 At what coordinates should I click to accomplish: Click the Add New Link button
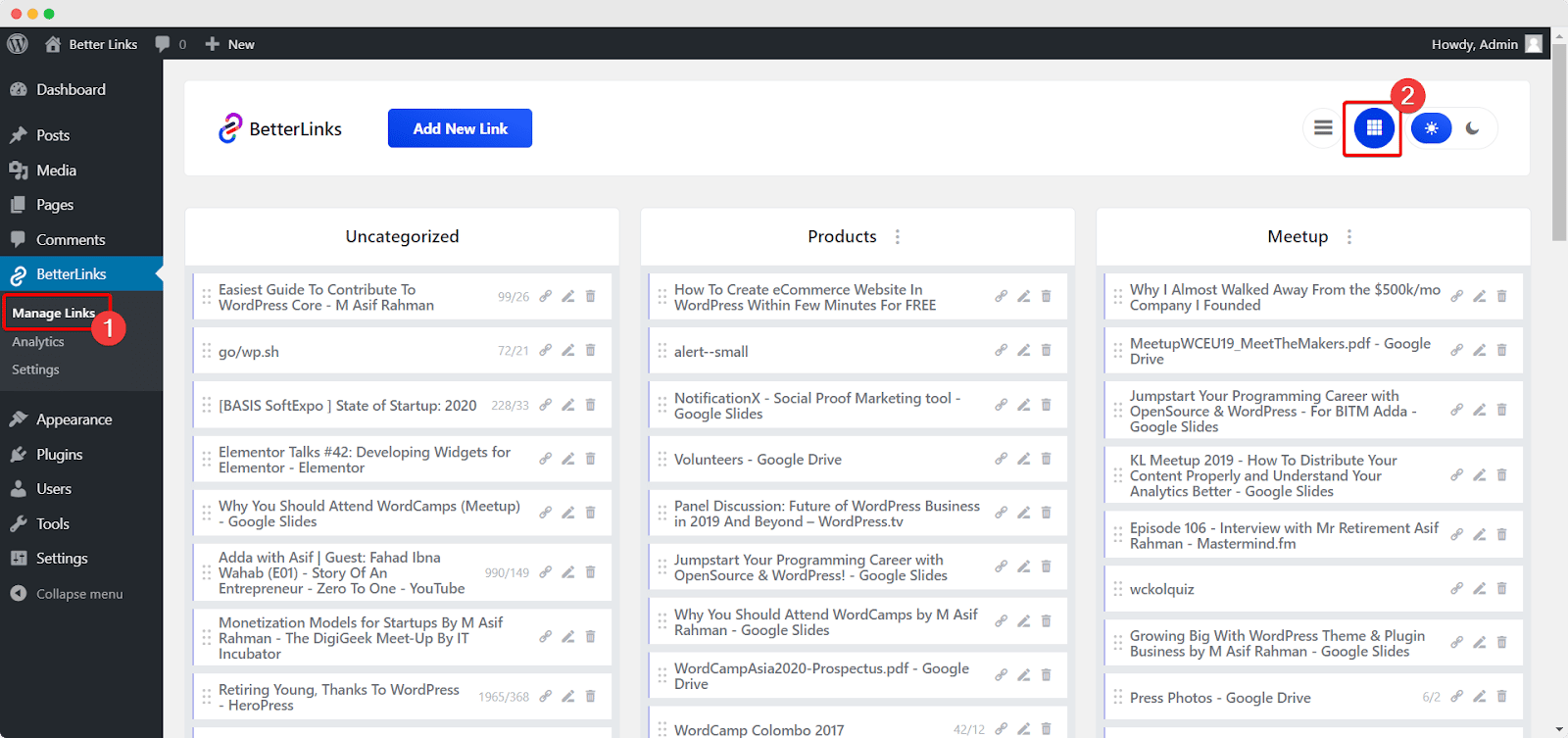460,128
